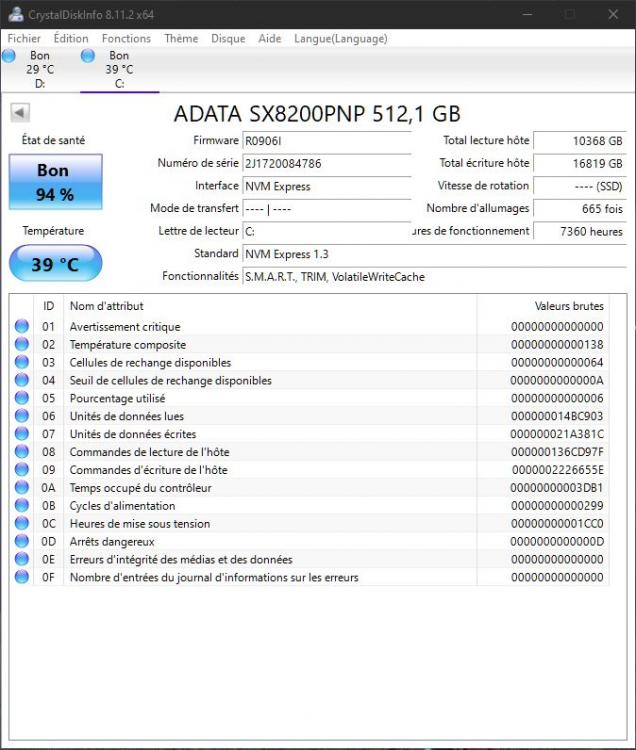
Task: Click the Firmware value field
Action: coord(326,141)
